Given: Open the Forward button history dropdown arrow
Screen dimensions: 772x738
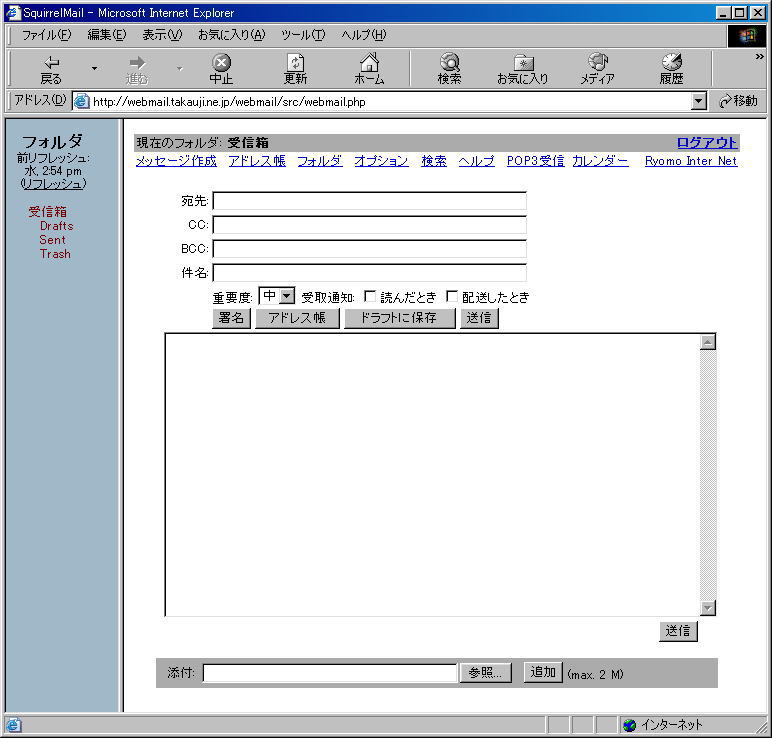Looking at the screenshot, I should 180,68.
